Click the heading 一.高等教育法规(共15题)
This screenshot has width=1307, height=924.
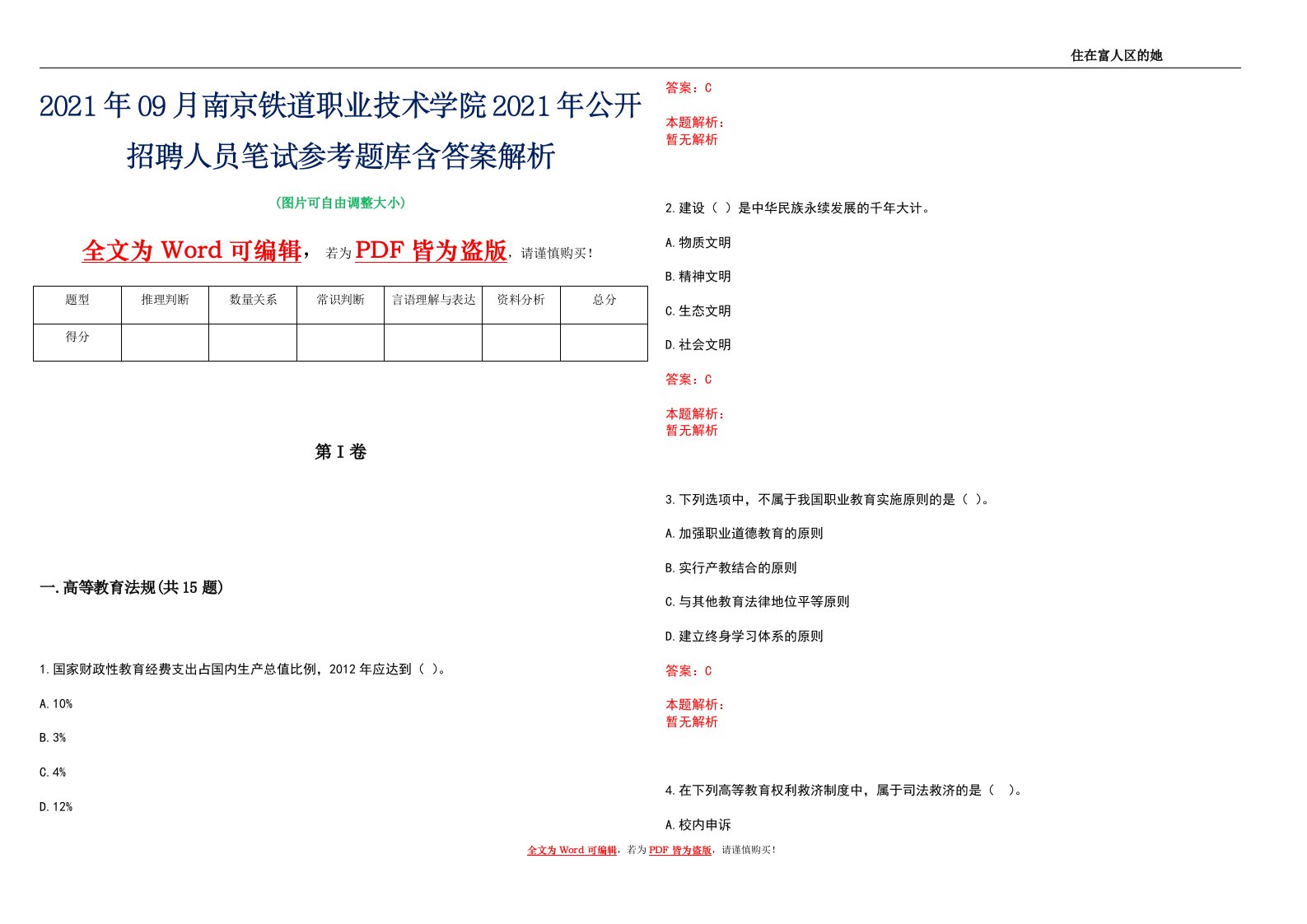(x=132, y=587)
